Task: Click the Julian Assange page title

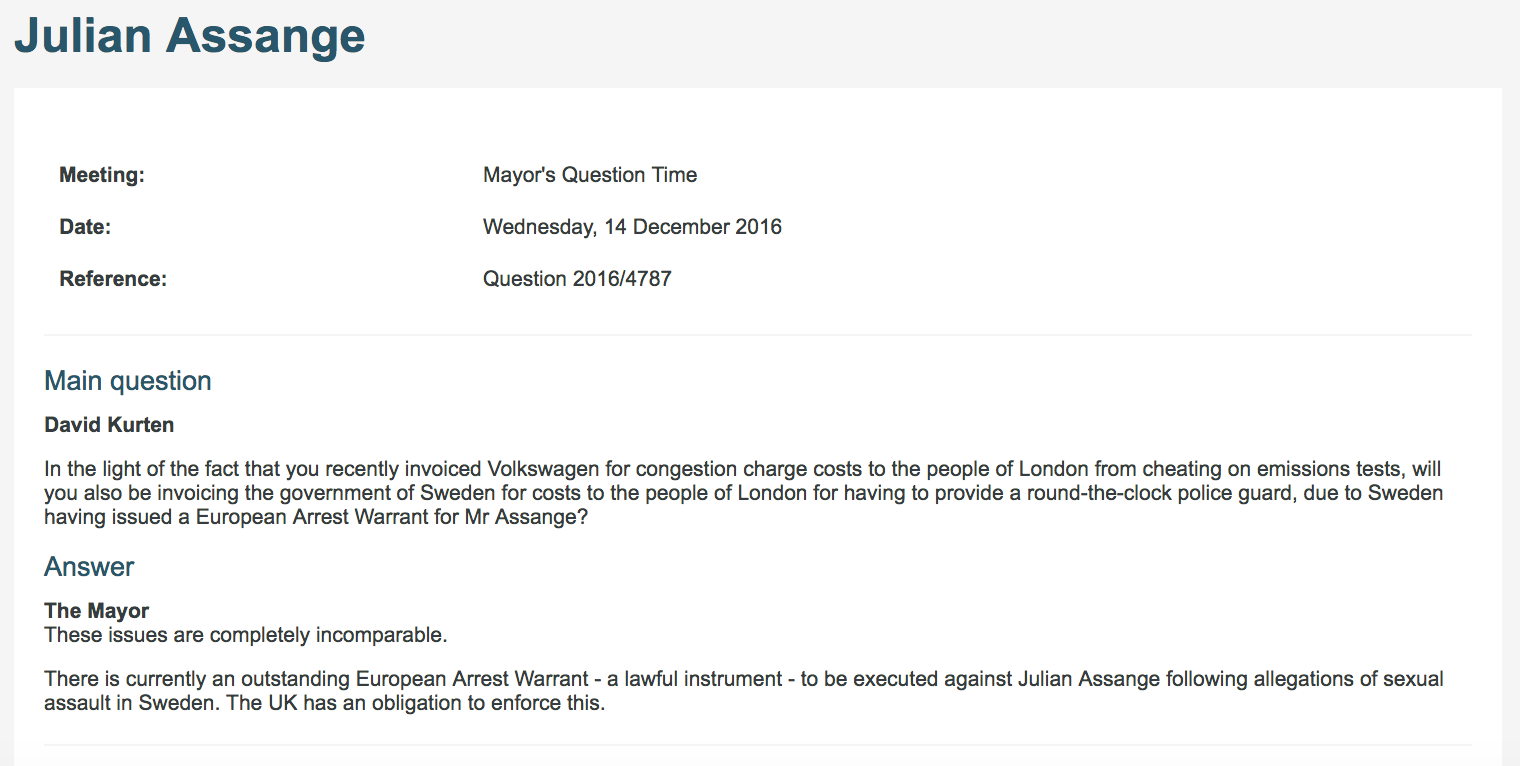Action: click(190, 36)
